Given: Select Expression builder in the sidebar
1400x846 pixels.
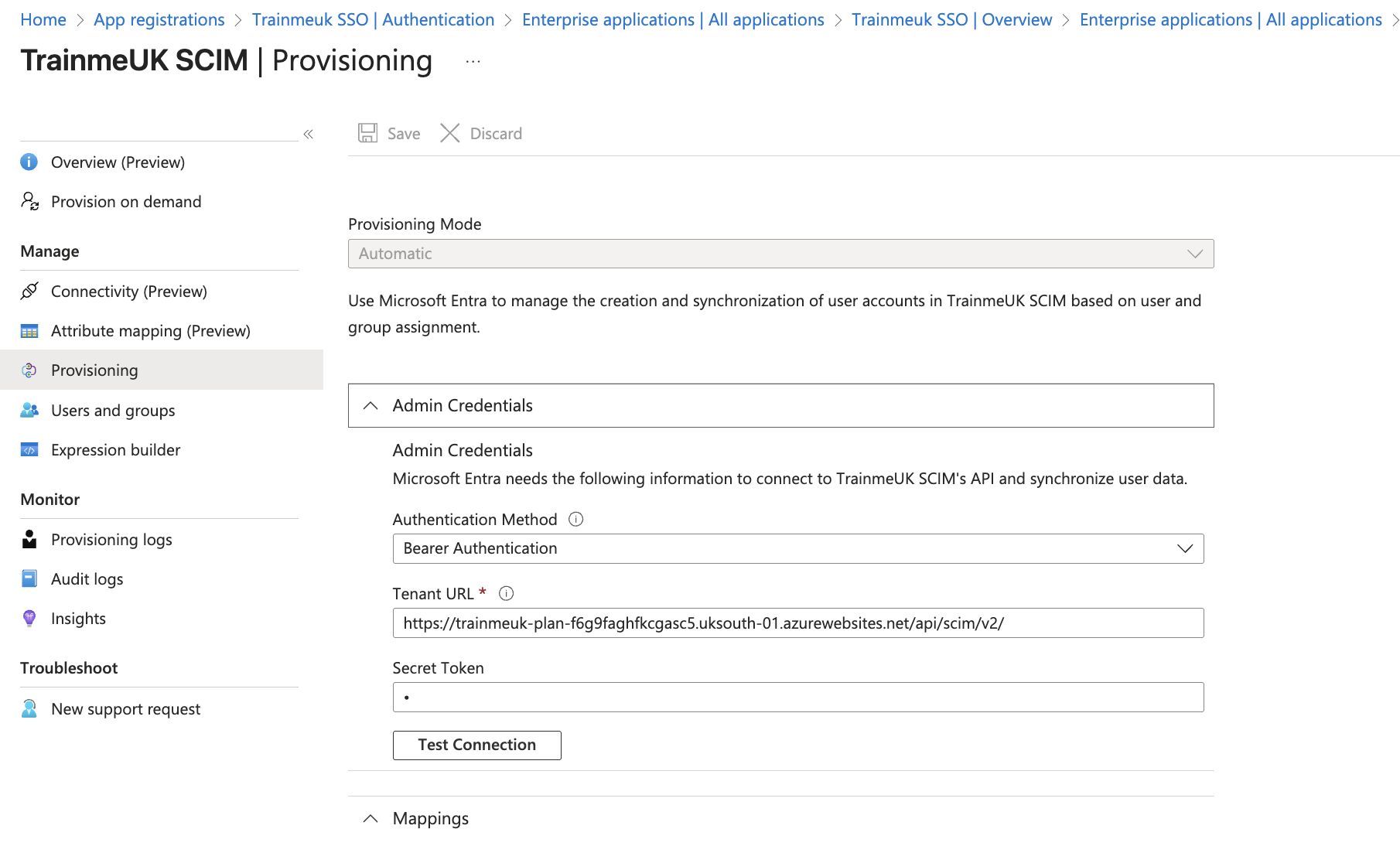Looking at the screenshot, I should (x=115, y=449).
